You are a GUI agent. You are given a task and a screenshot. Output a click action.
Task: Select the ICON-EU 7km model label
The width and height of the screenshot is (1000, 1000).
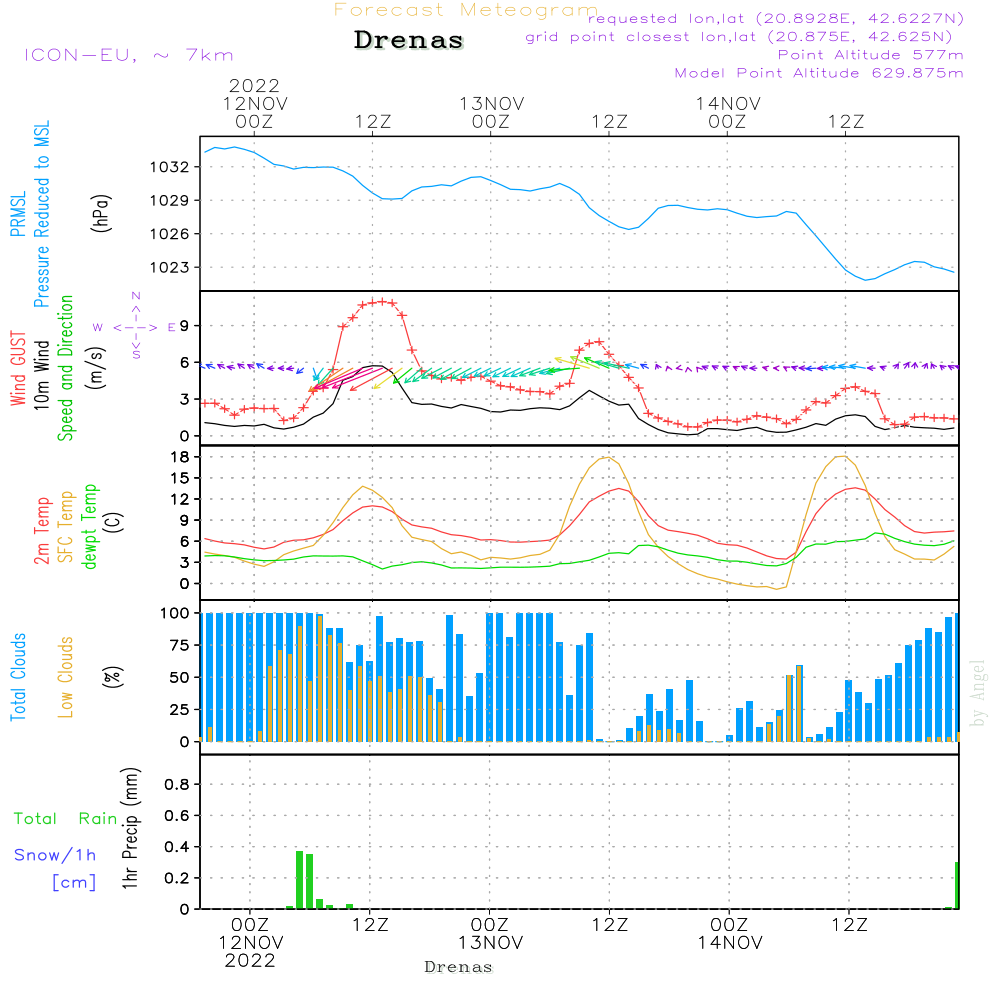[129, 55]
